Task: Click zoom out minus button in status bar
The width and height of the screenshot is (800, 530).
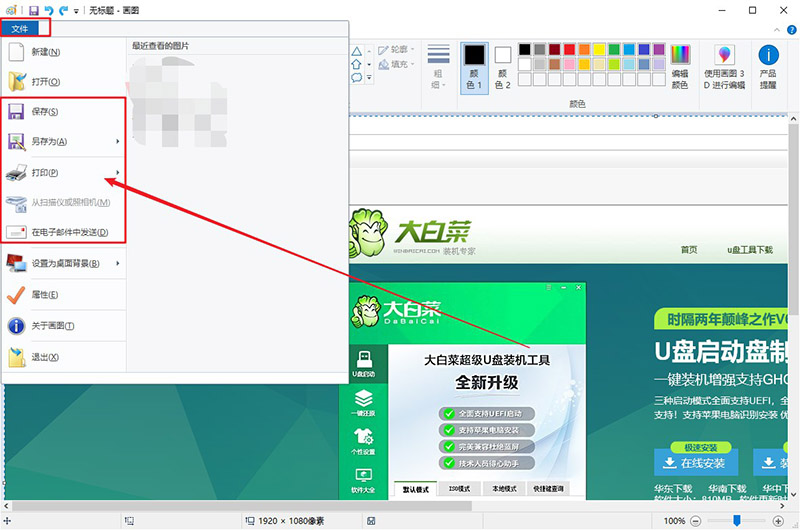Action: coord(696,521)
